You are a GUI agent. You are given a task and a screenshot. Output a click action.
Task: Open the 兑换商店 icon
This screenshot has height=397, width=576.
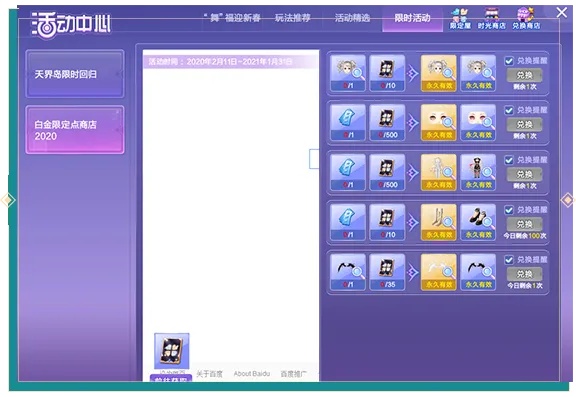coord(526,18)
